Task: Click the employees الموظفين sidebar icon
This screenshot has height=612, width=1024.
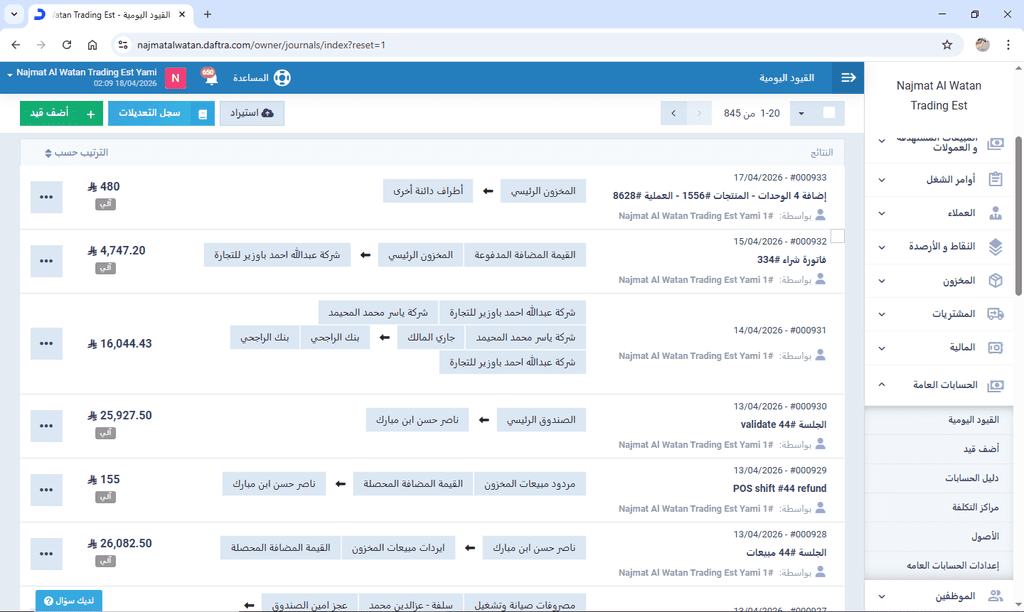Action: pyautogui.click(x=995, y=596)
